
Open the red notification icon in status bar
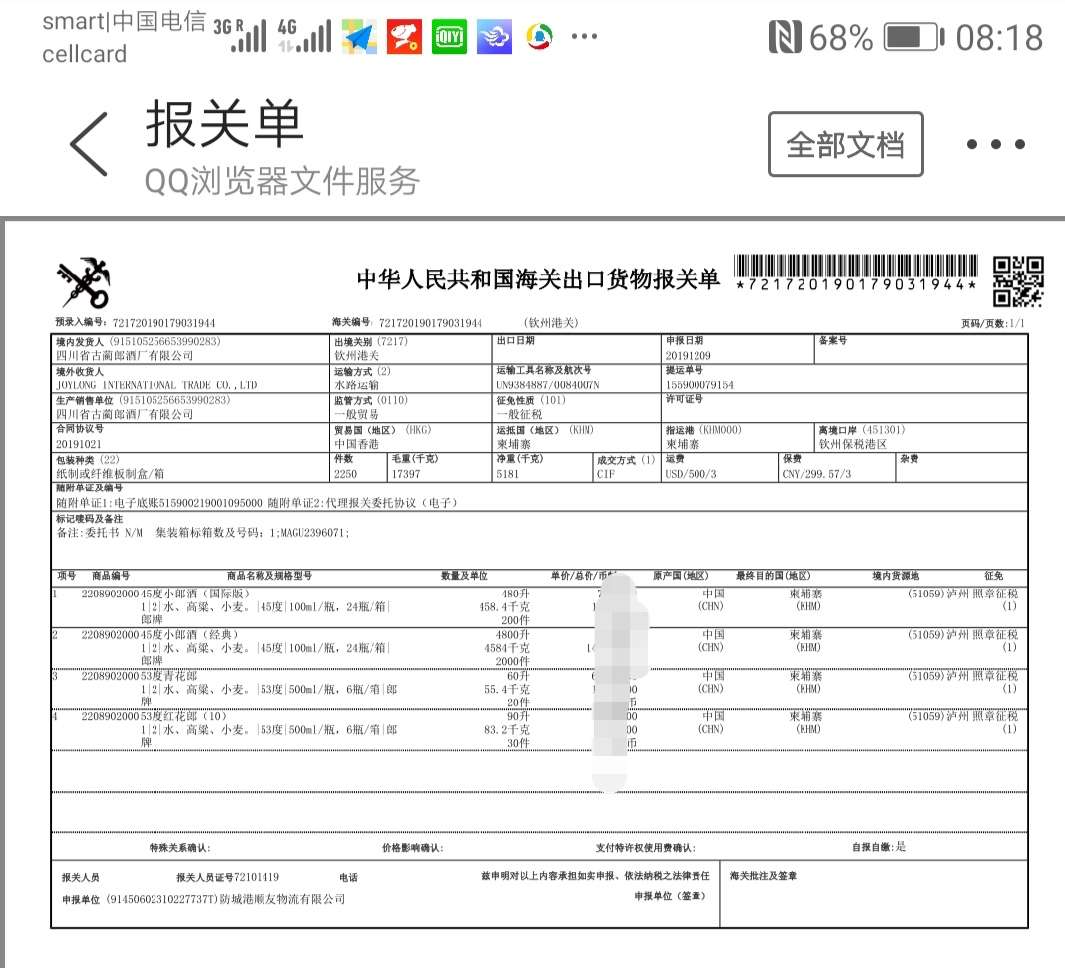click(404, 36)
